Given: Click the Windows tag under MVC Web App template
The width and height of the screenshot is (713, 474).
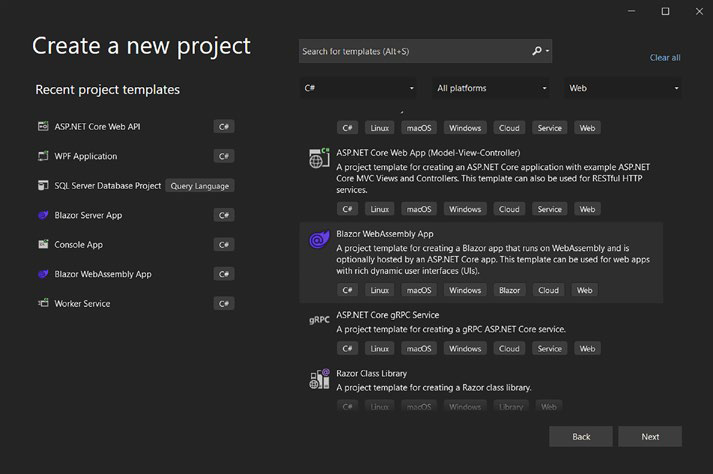Looking at the screenshot, I should (x=465, y=209).
